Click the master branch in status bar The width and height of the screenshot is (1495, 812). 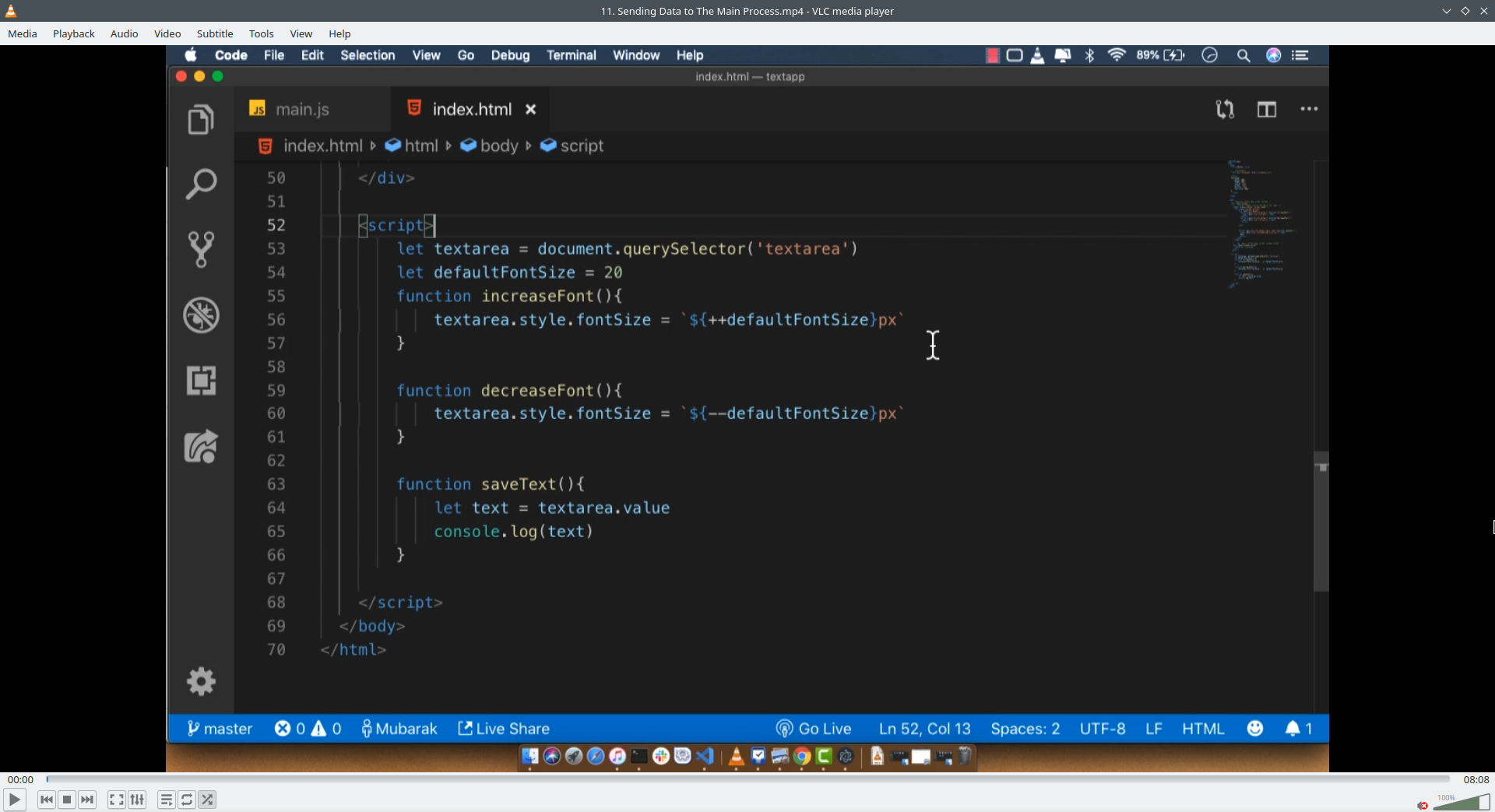pyautogui.click(x=220, y=729)
